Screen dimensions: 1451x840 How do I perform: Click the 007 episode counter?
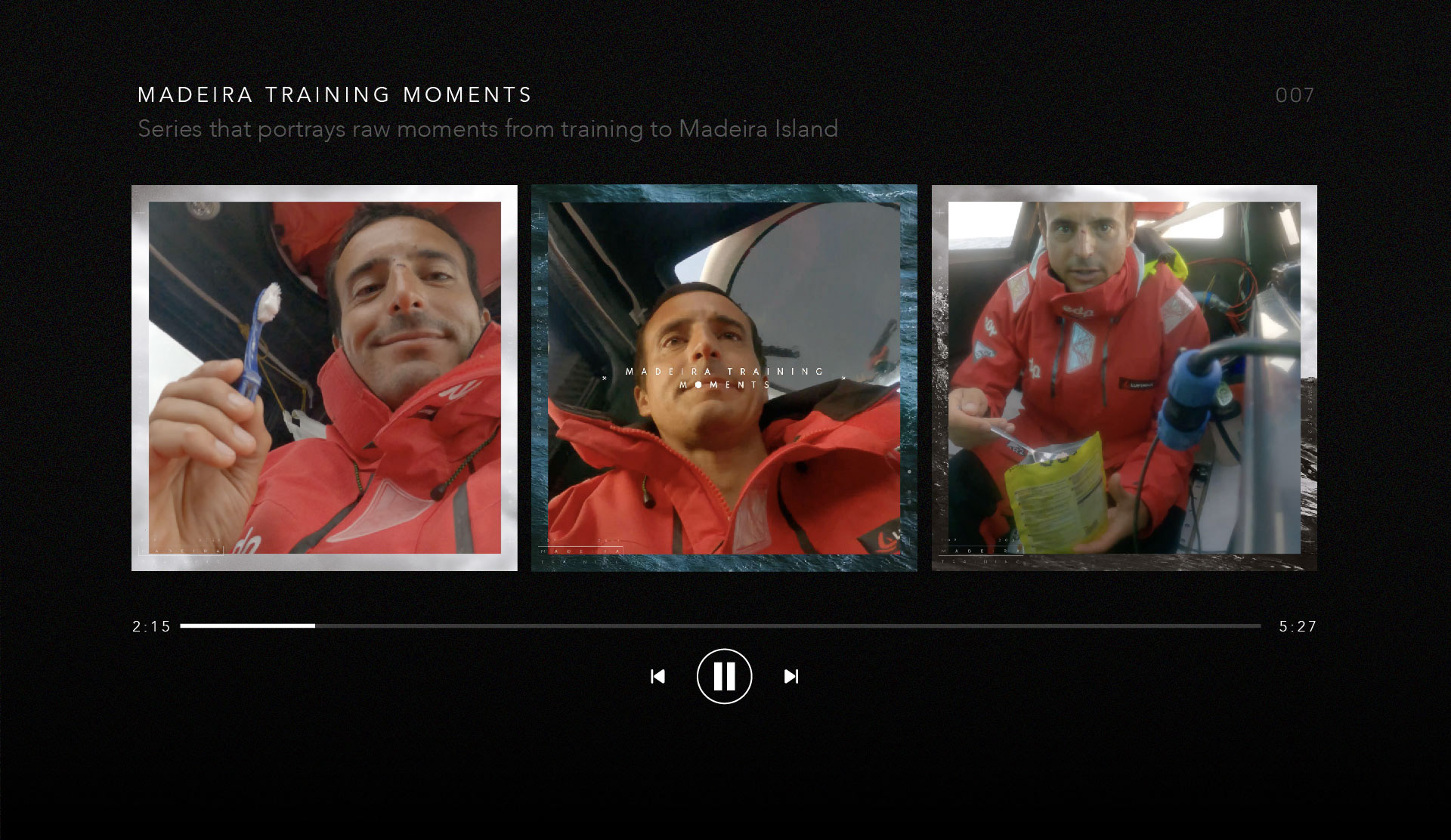coord(1295,95)
